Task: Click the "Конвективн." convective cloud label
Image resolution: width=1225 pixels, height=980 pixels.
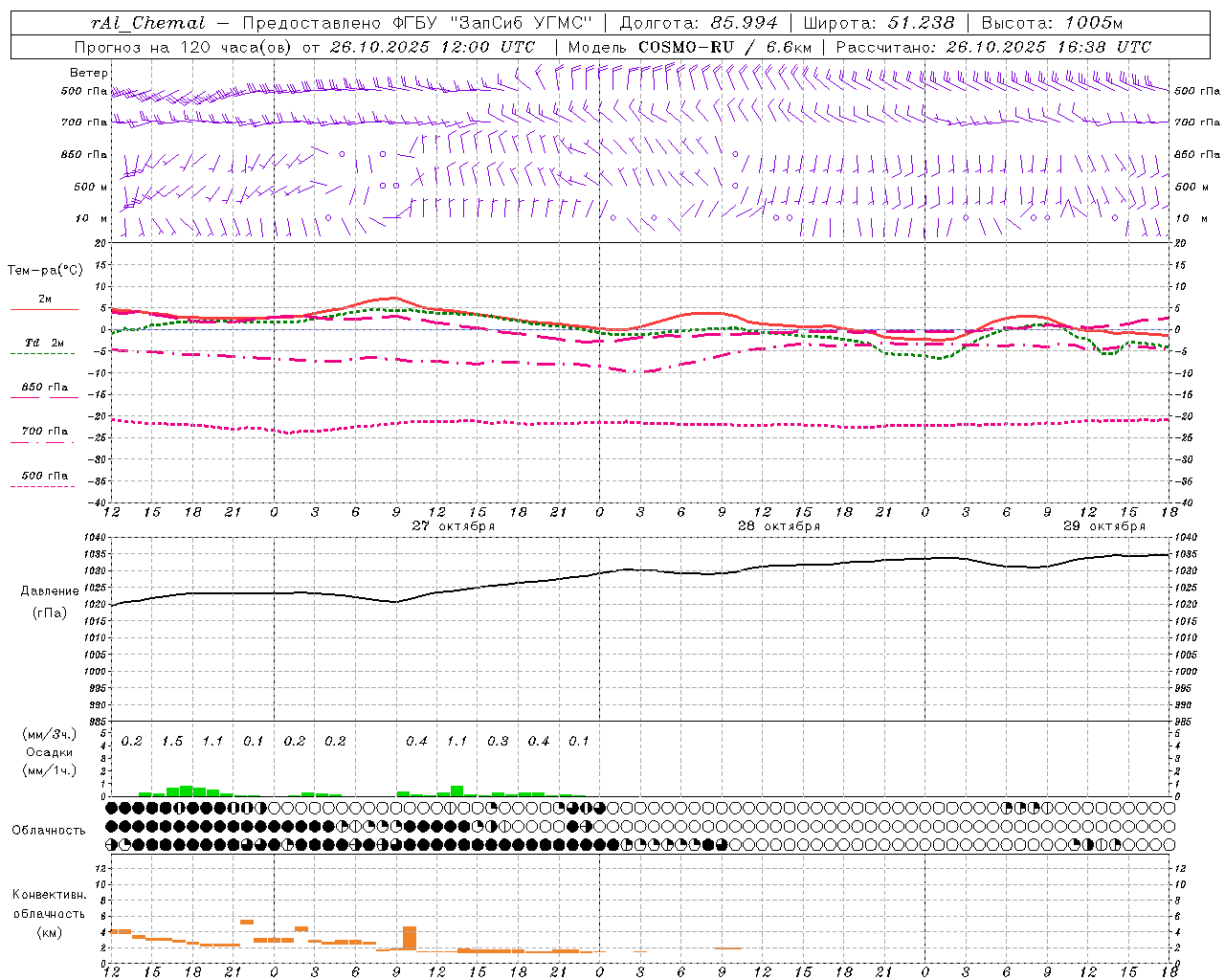Action: point(50,895)
